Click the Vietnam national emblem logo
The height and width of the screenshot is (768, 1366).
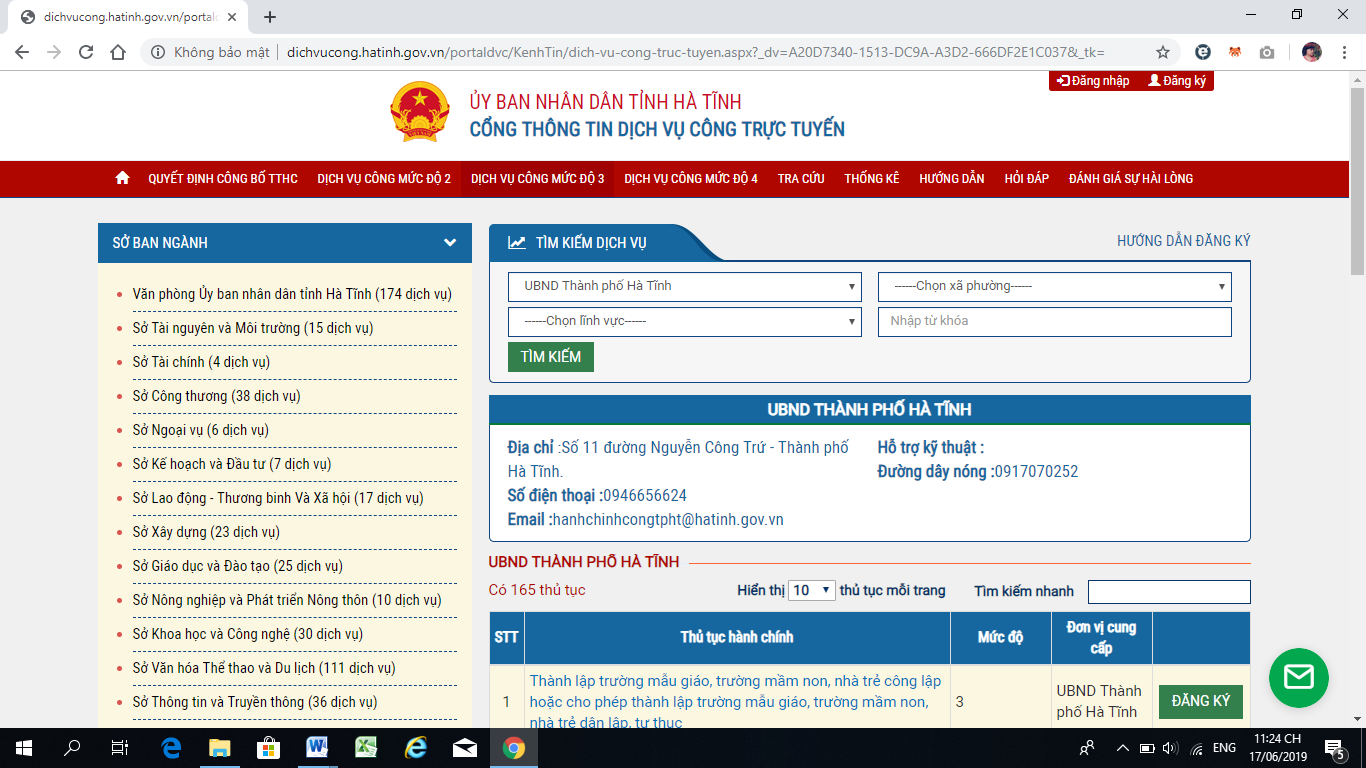[420, 112]
